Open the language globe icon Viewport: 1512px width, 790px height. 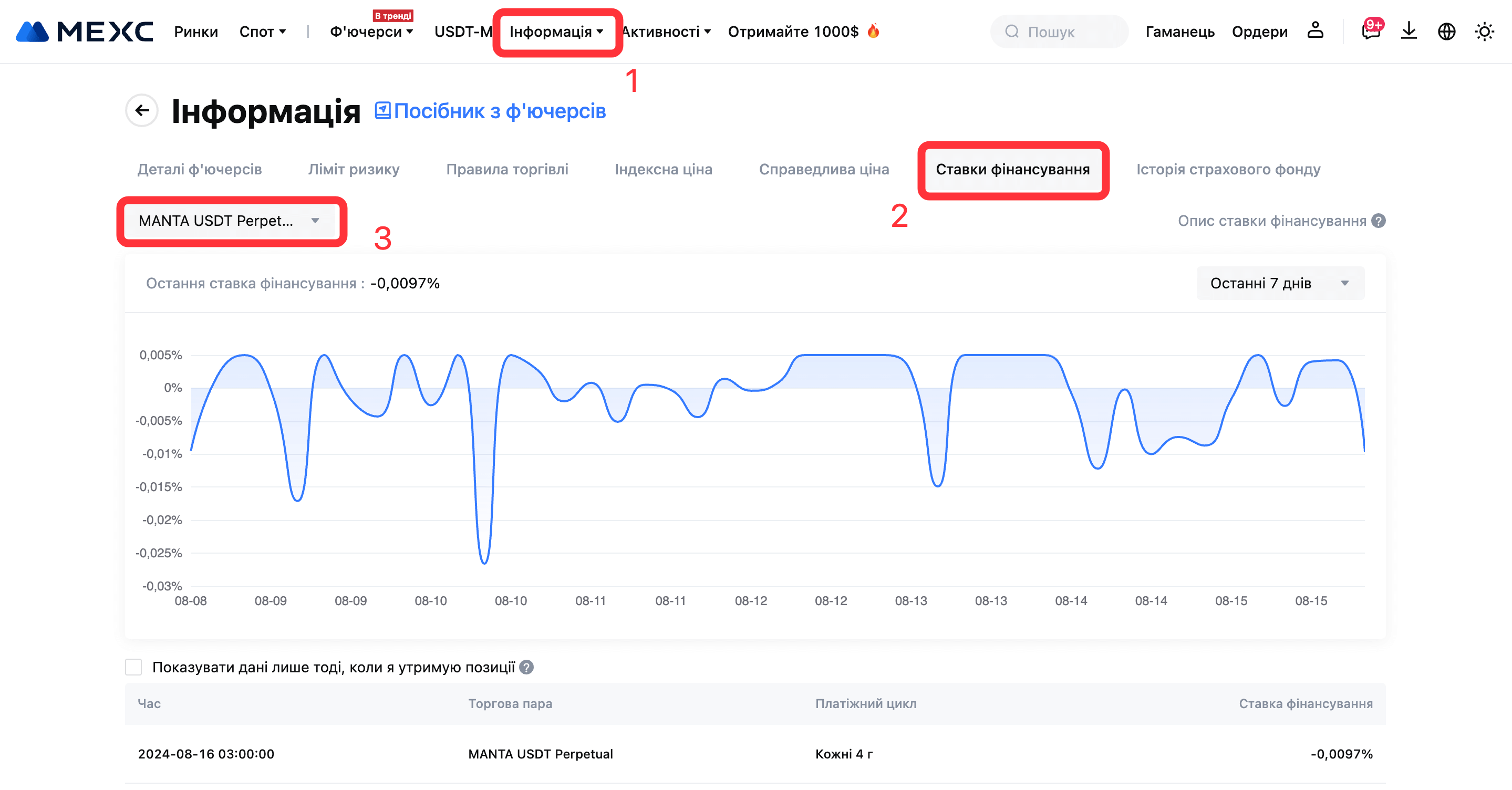(x=1446, y=31)
